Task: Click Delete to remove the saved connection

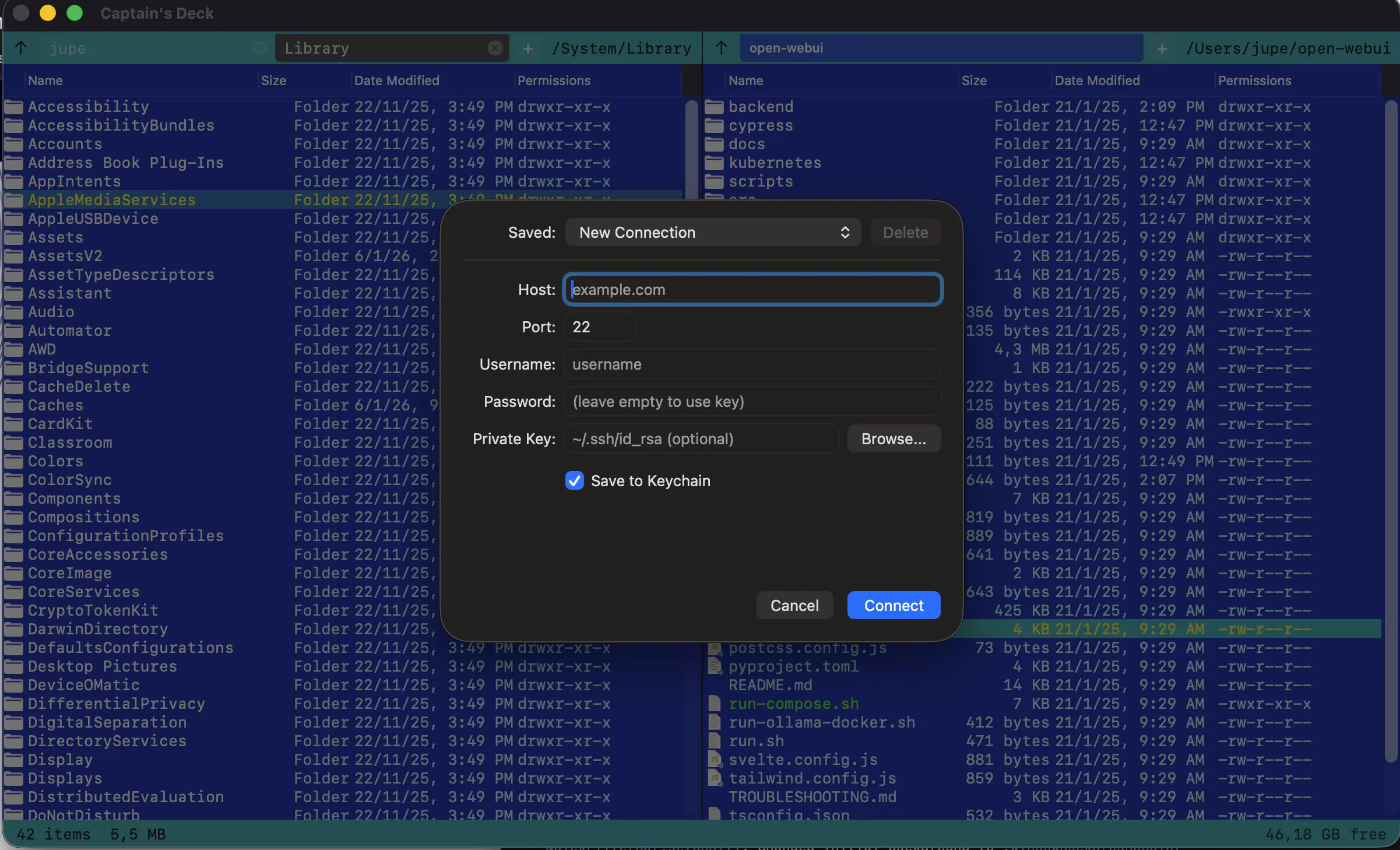Action: 905,232
